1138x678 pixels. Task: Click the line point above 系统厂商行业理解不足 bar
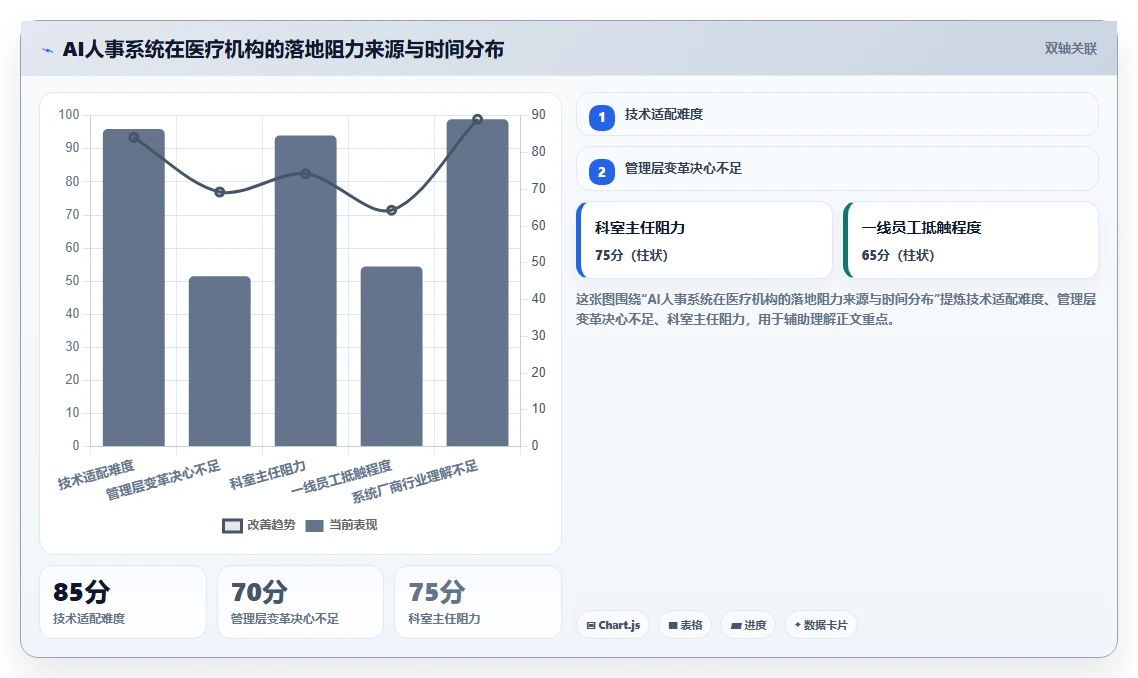tap(478, 119)
